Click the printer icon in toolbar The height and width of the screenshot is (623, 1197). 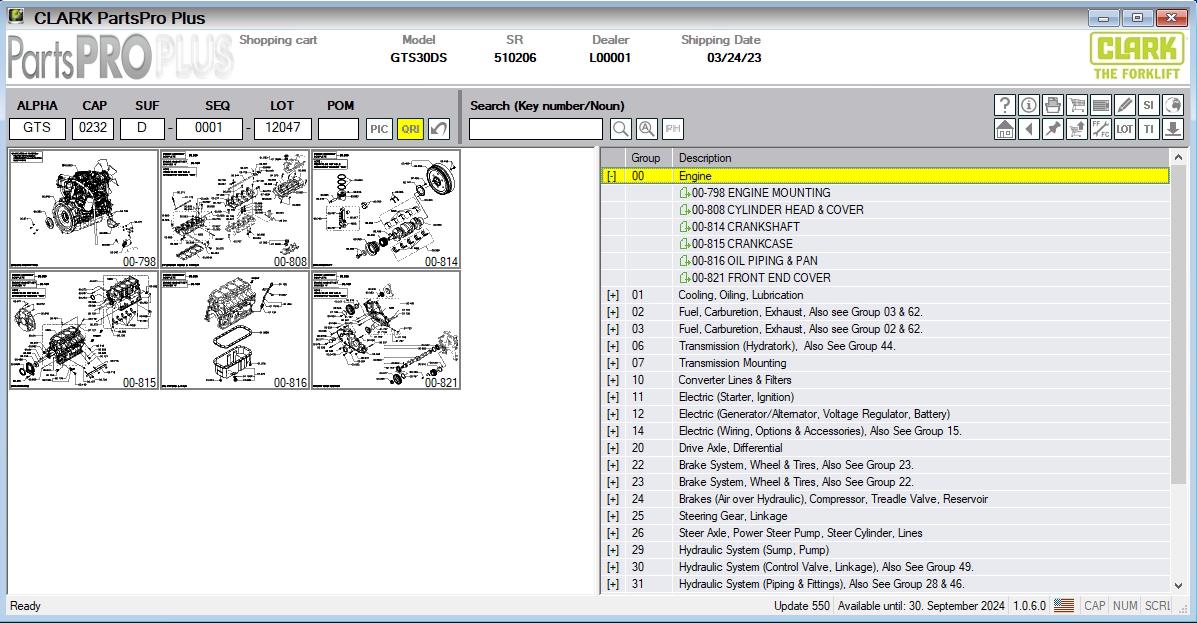[x=1053, y=105]
